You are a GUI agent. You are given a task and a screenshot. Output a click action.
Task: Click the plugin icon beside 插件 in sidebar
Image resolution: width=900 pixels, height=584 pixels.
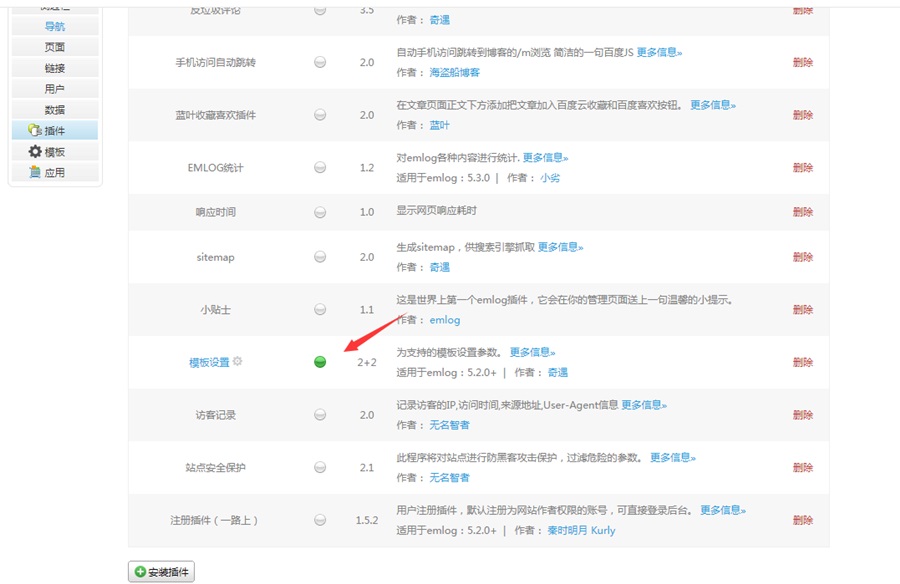34,130
